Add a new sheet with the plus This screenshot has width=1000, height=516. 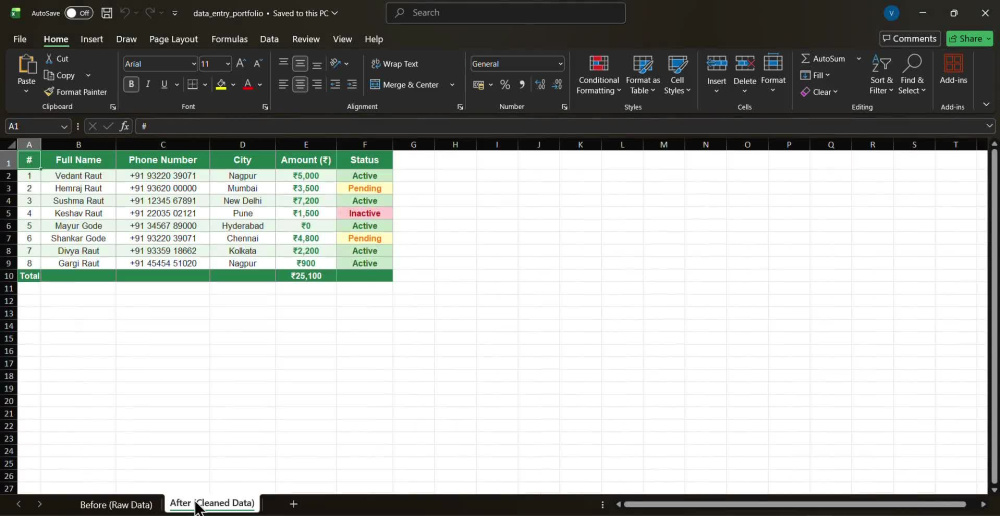pos(293,504)
